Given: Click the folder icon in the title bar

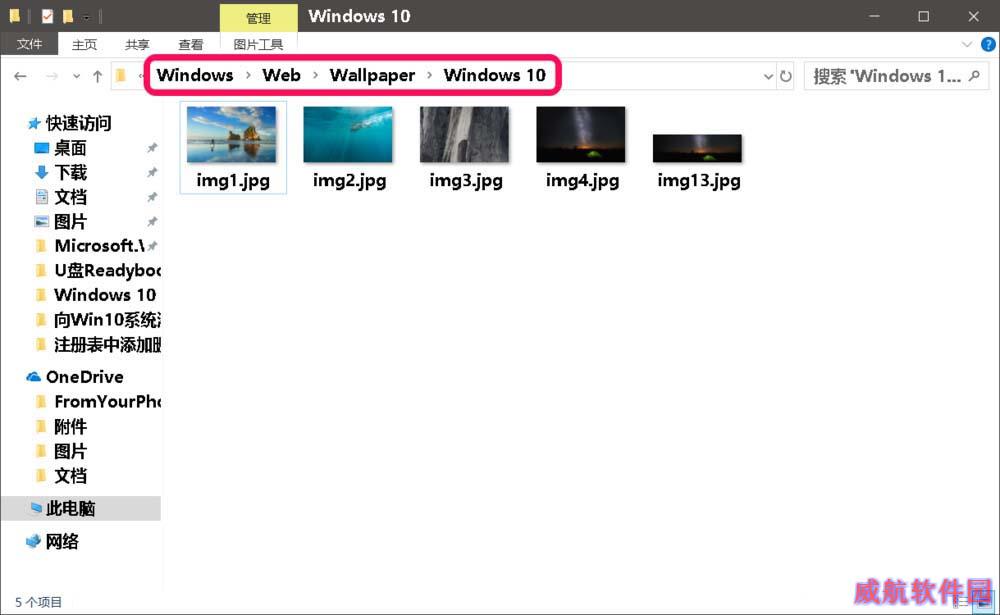Looking at the screenshot, I should tap(15, 15).
